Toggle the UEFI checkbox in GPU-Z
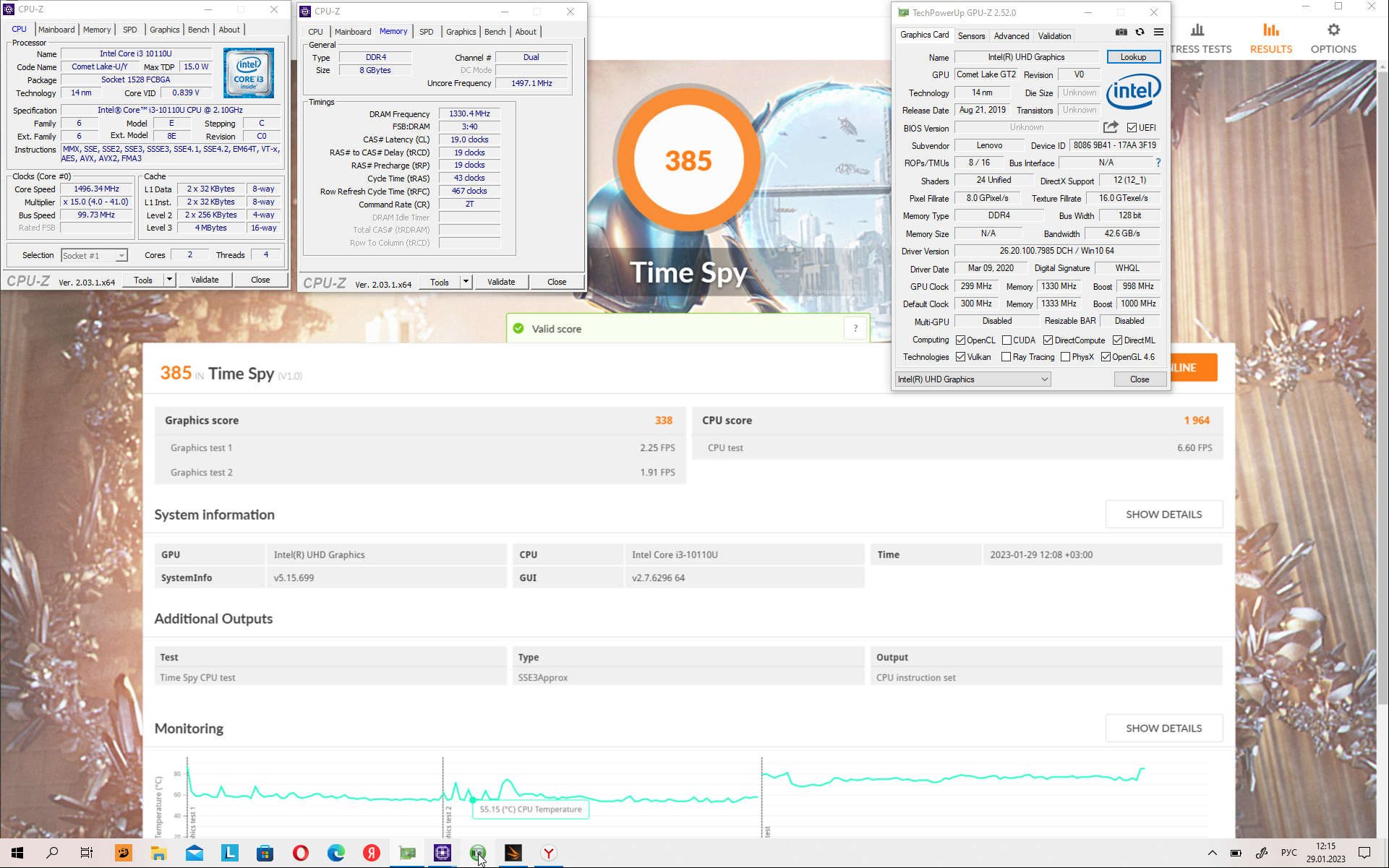The height and width of the screenshot is (868, 1389). tap(1132, 128)
